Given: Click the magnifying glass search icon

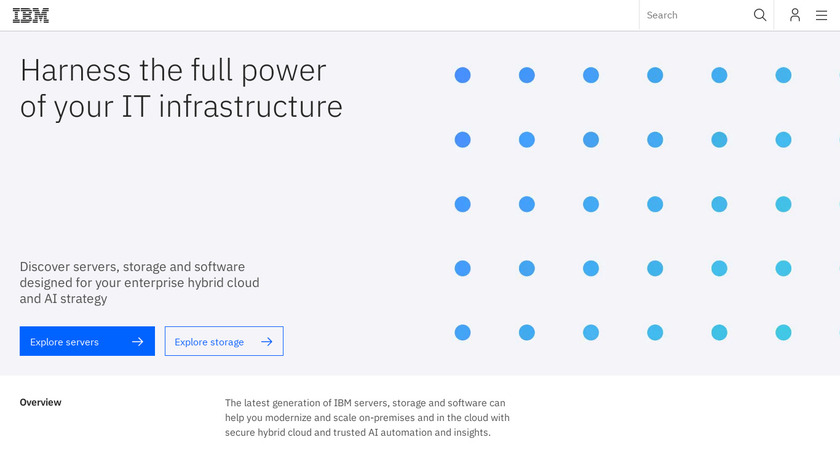Looking at the screenshot, I should pos(760,15).
